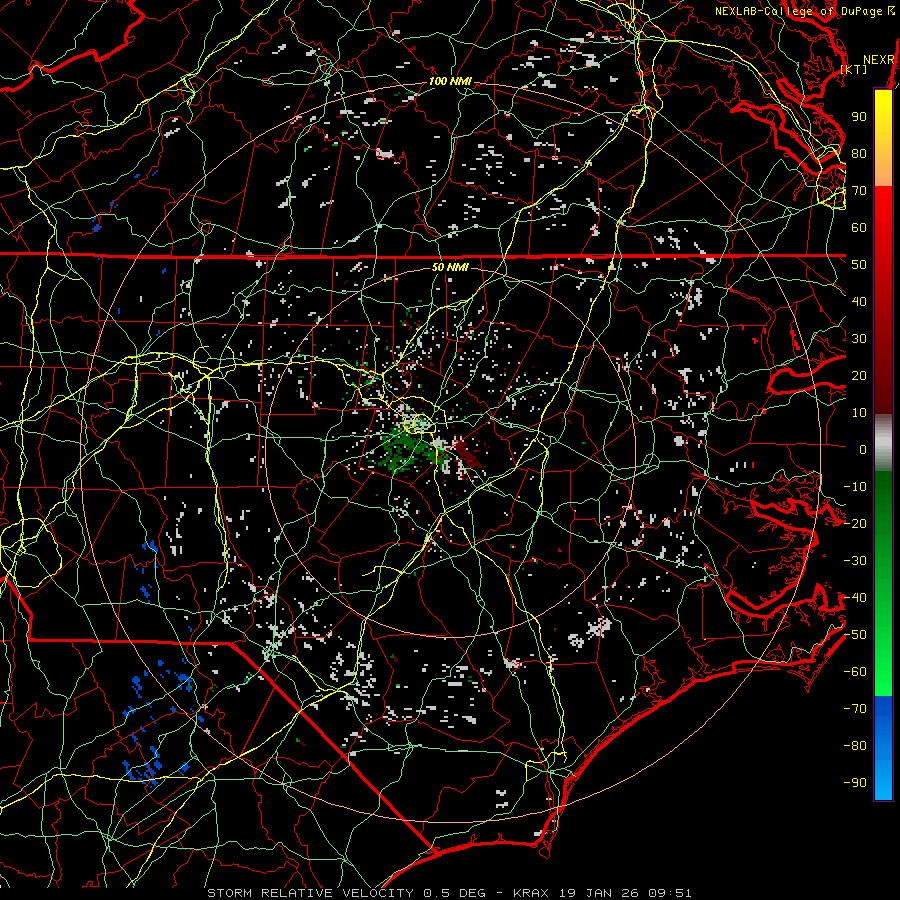Click the 70 value on the velocity scale
Image resolution: width=900 pixels, height=900 pixels.
(x=859, y=191)
